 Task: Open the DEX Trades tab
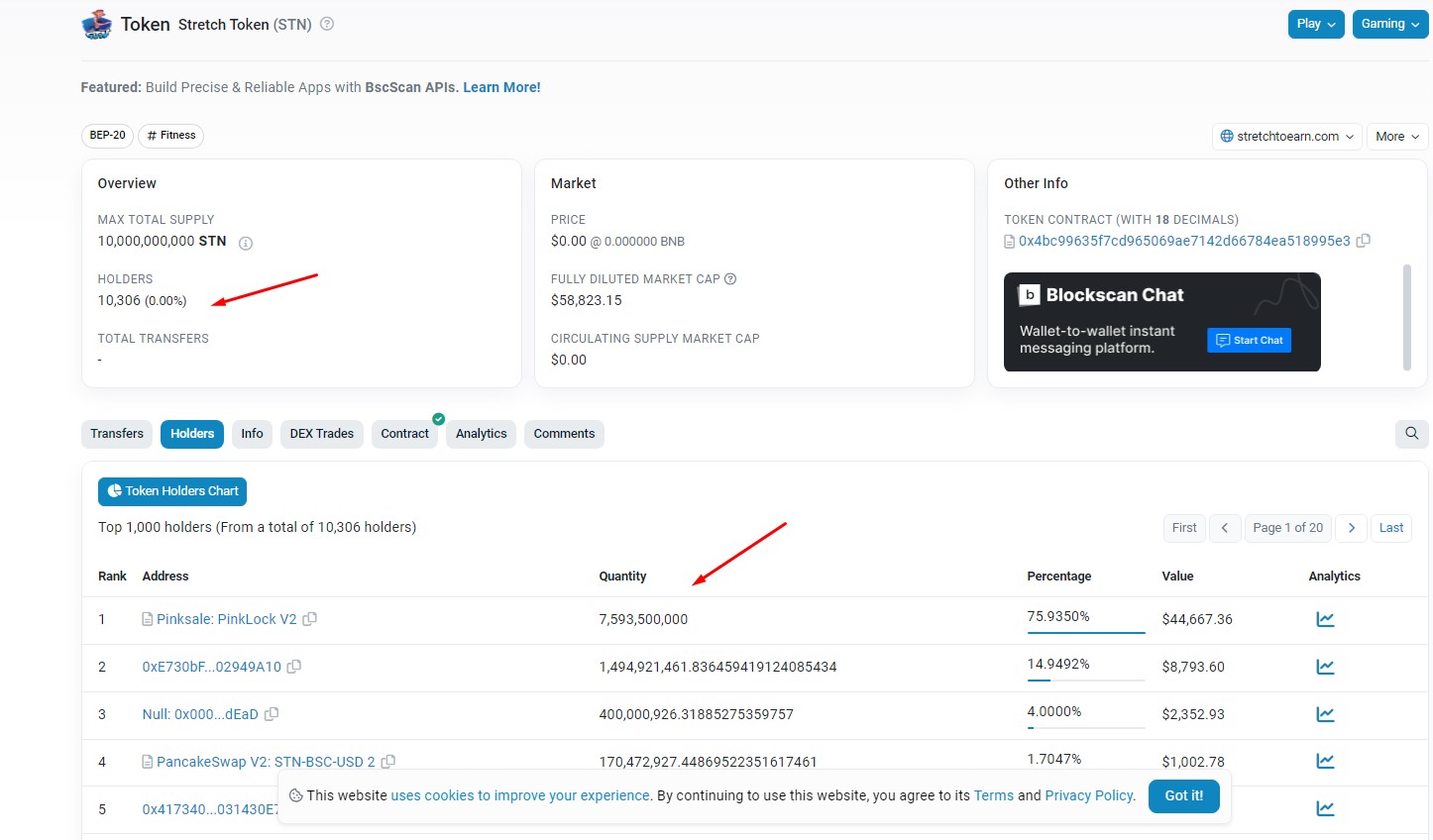(322, 434)
